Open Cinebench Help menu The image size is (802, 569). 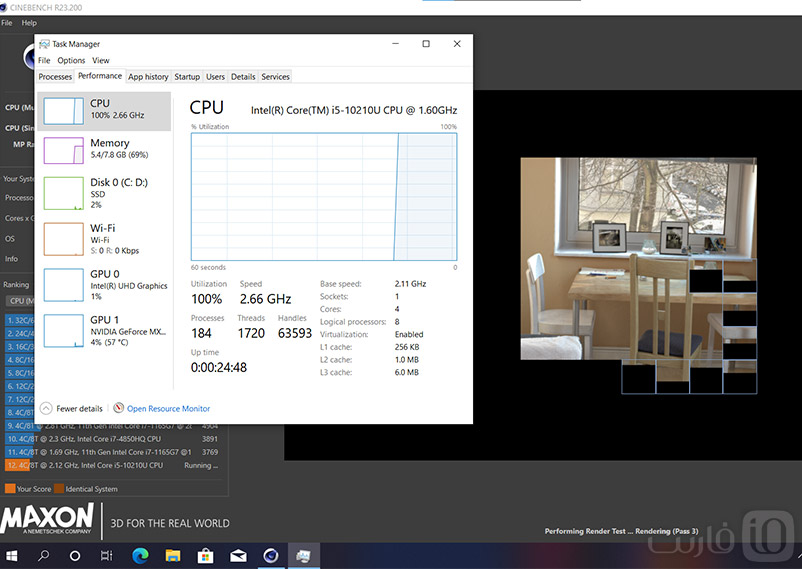[29, 23]
